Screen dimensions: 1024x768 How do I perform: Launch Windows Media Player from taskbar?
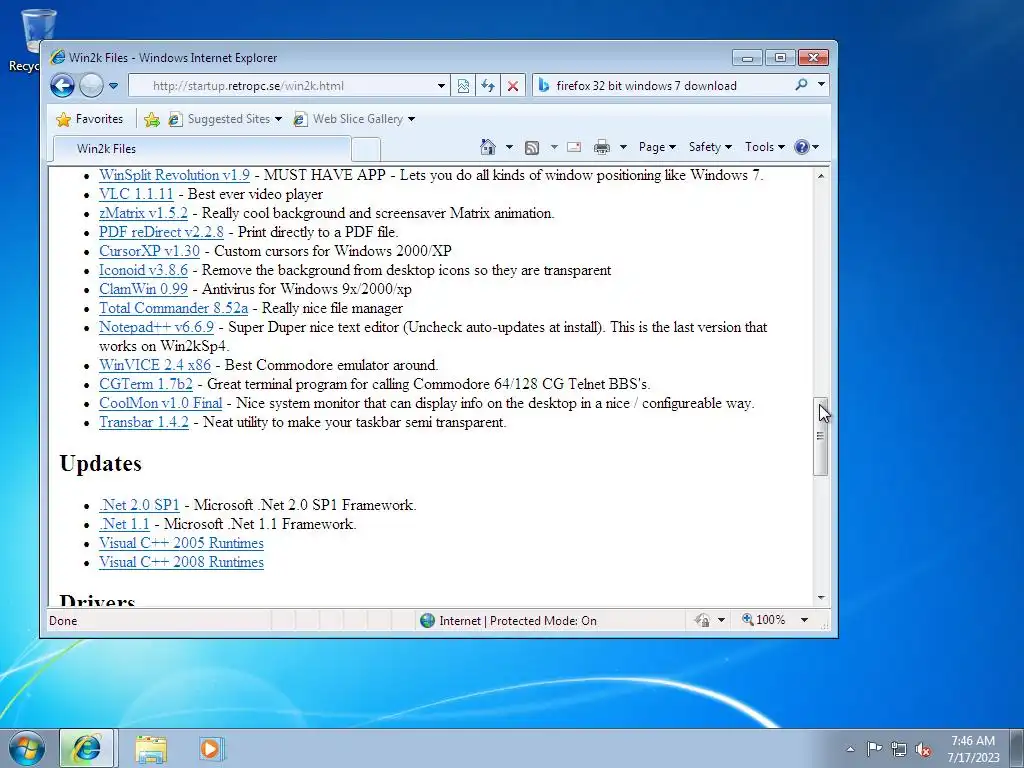pos(211,748)
